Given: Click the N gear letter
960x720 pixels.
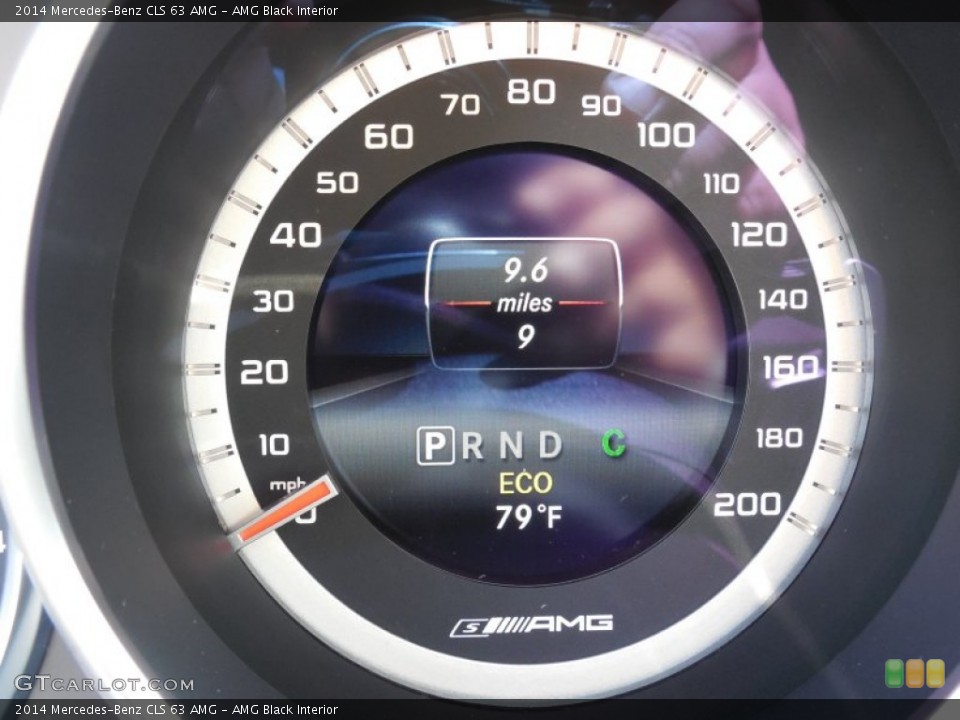Looking at the screenshot, I should (511, 445).
